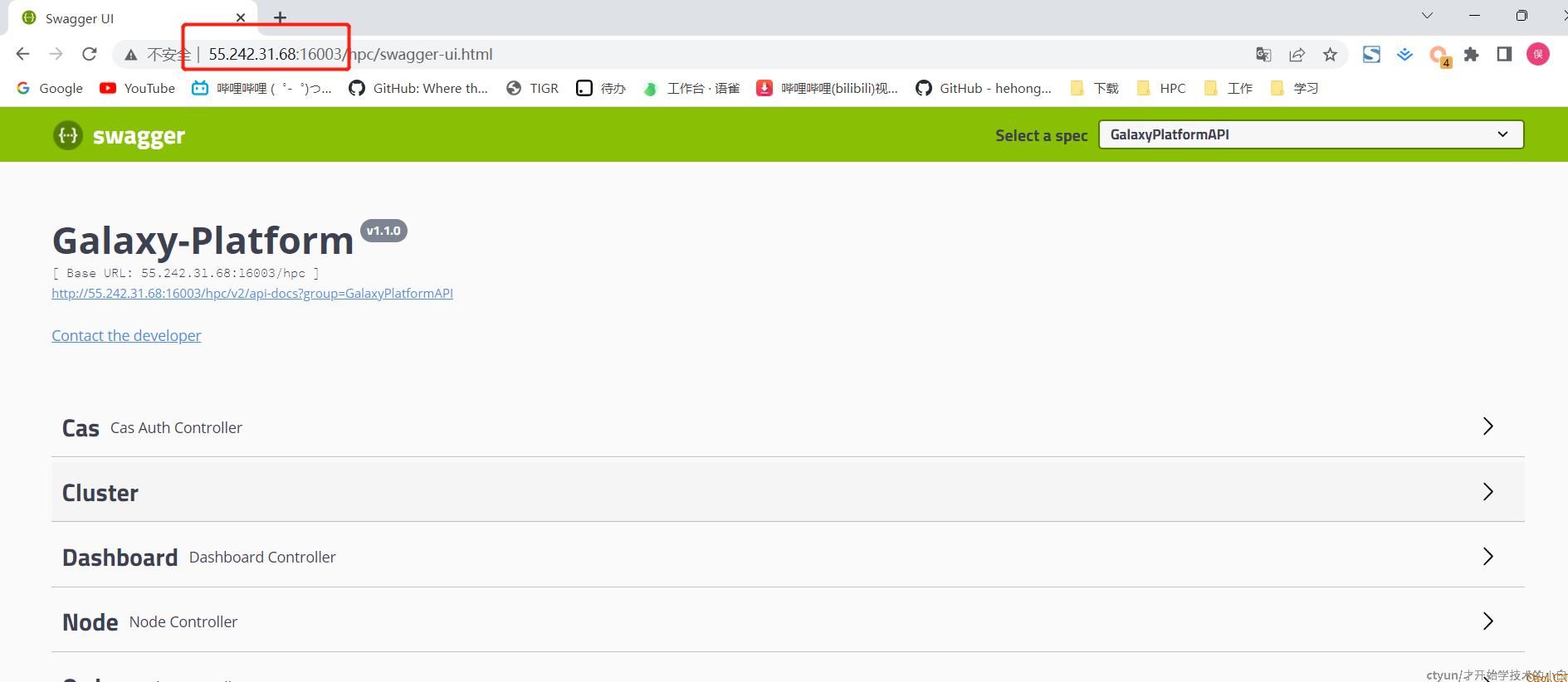Expand the Cluster section
This screenshot has height=682, width=1568.
(x=788, y=492)
